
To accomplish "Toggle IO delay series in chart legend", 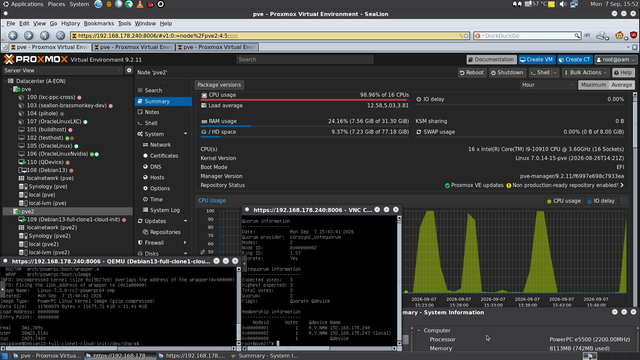I will pyautogui.click(x=601, y=201).
